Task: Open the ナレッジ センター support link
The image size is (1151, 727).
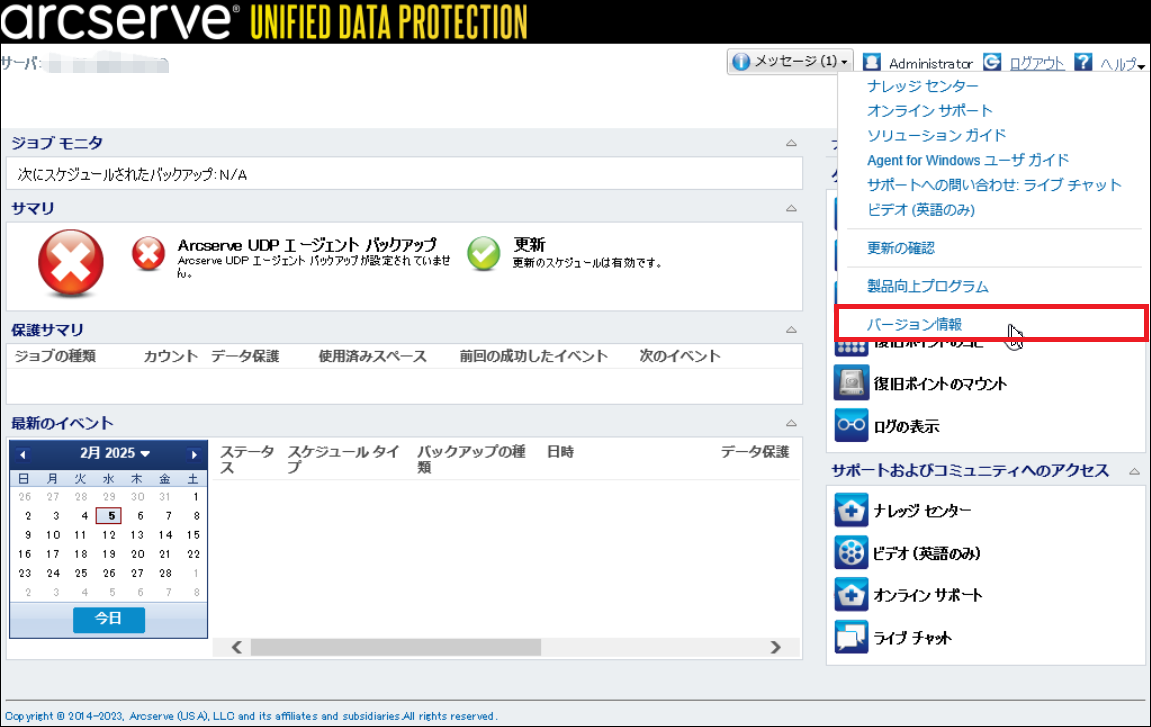Action: (x=922, y=511)
